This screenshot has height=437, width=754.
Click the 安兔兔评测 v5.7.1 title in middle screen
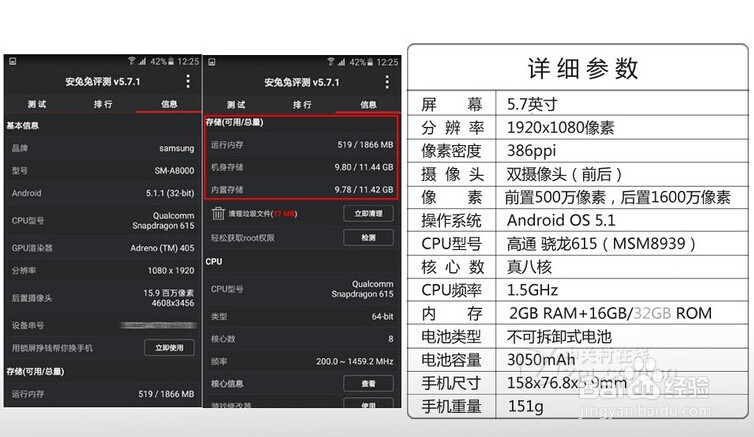point(302,82)
